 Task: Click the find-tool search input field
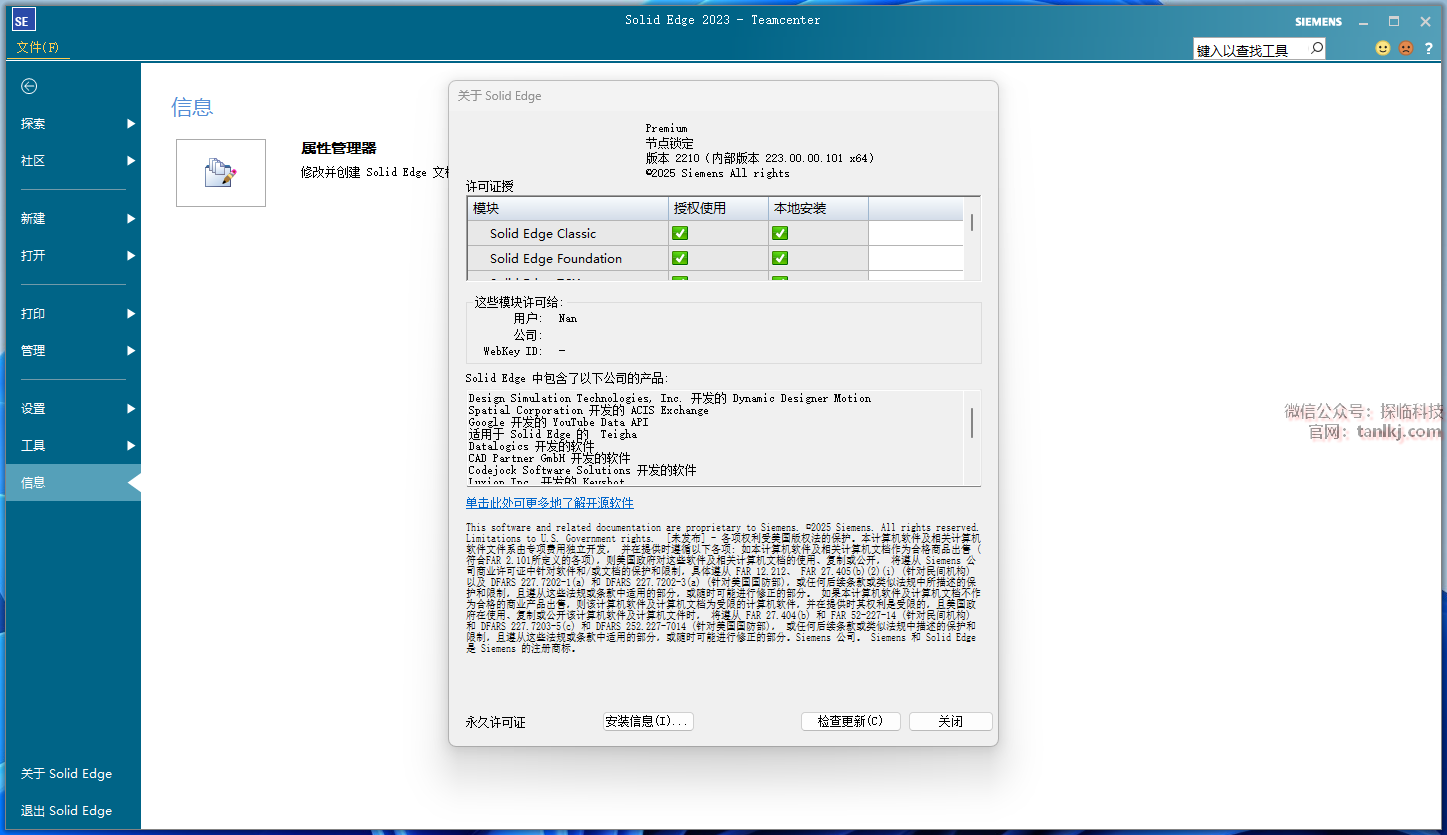point(1250,49)
